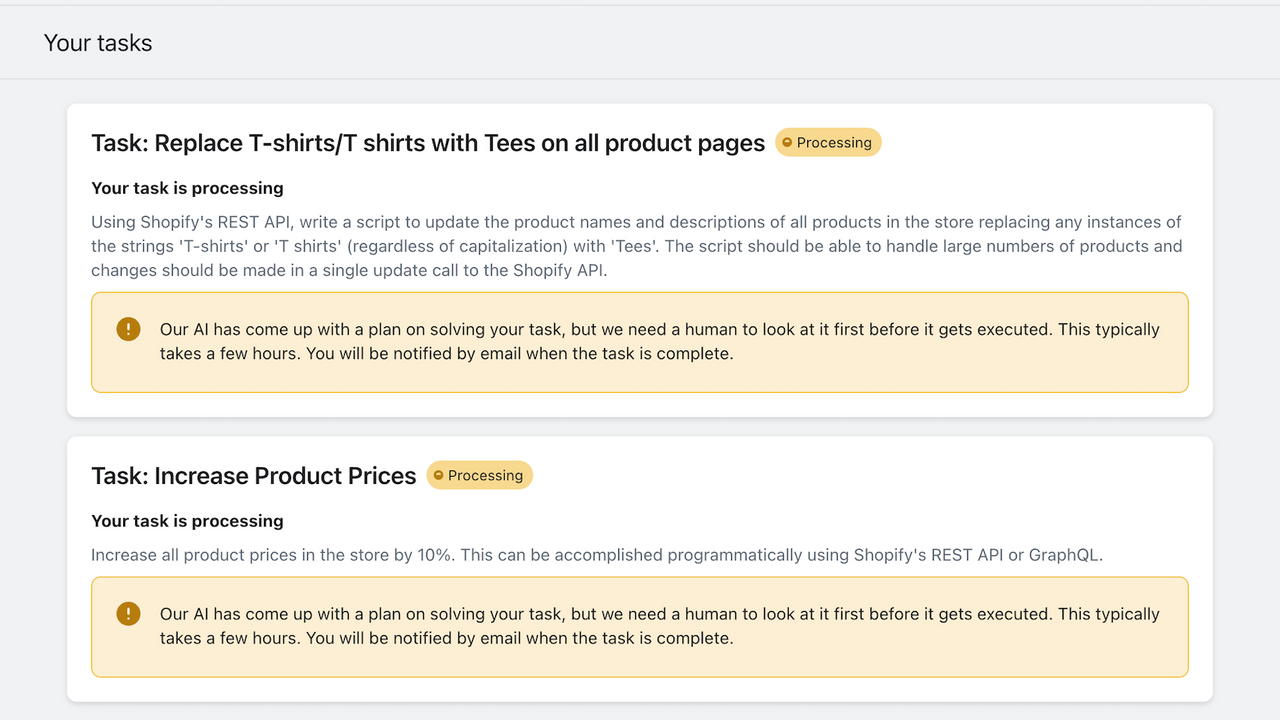Click the status dot in the second Processing badge
The height and width of the screenshot is (720, 1280).
click(441, 475)
